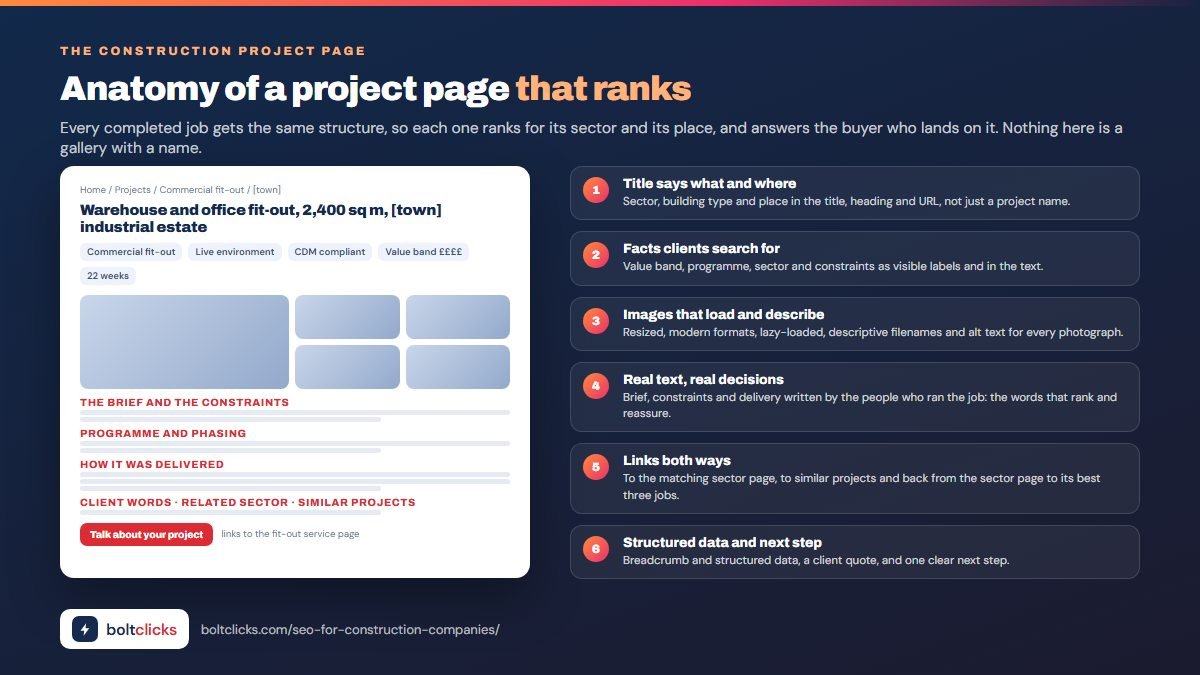Click "PROGRAMME AND PHASING" section heading

(163, 433)
